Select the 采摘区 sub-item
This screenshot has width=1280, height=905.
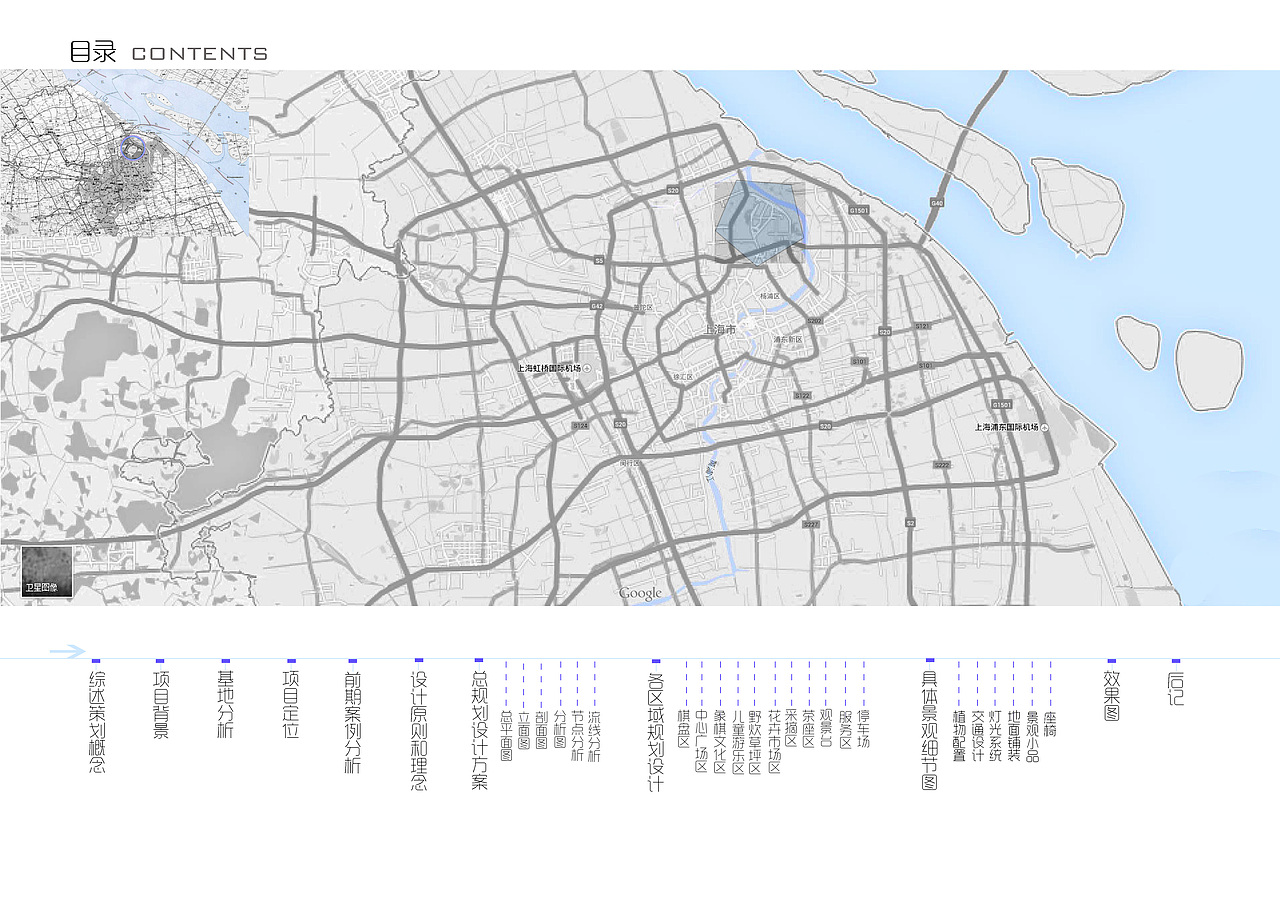pos(791,730)
